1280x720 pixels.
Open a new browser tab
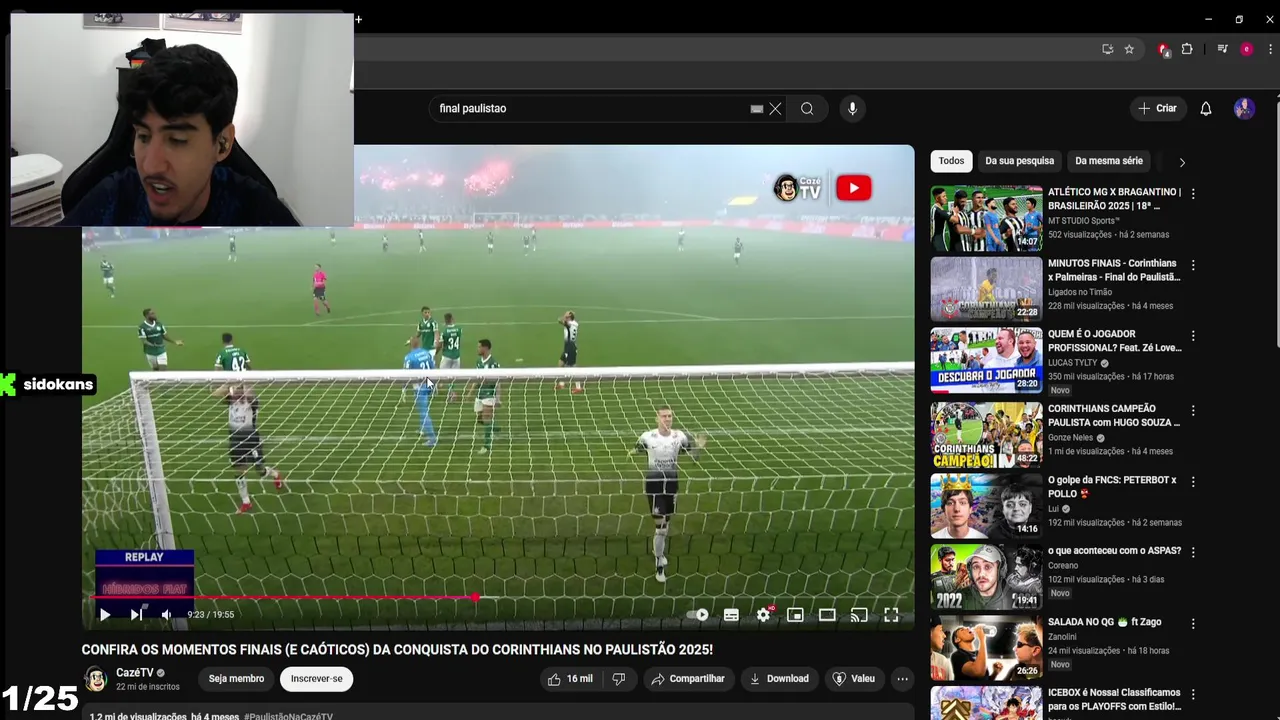(x=359, y=19)
